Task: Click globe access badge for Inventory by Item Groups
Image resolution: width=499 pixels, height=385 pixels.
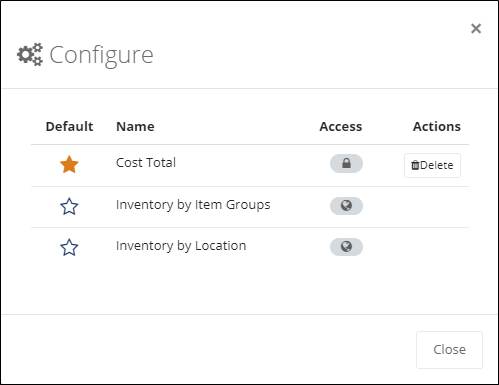Action: [346, 206]
